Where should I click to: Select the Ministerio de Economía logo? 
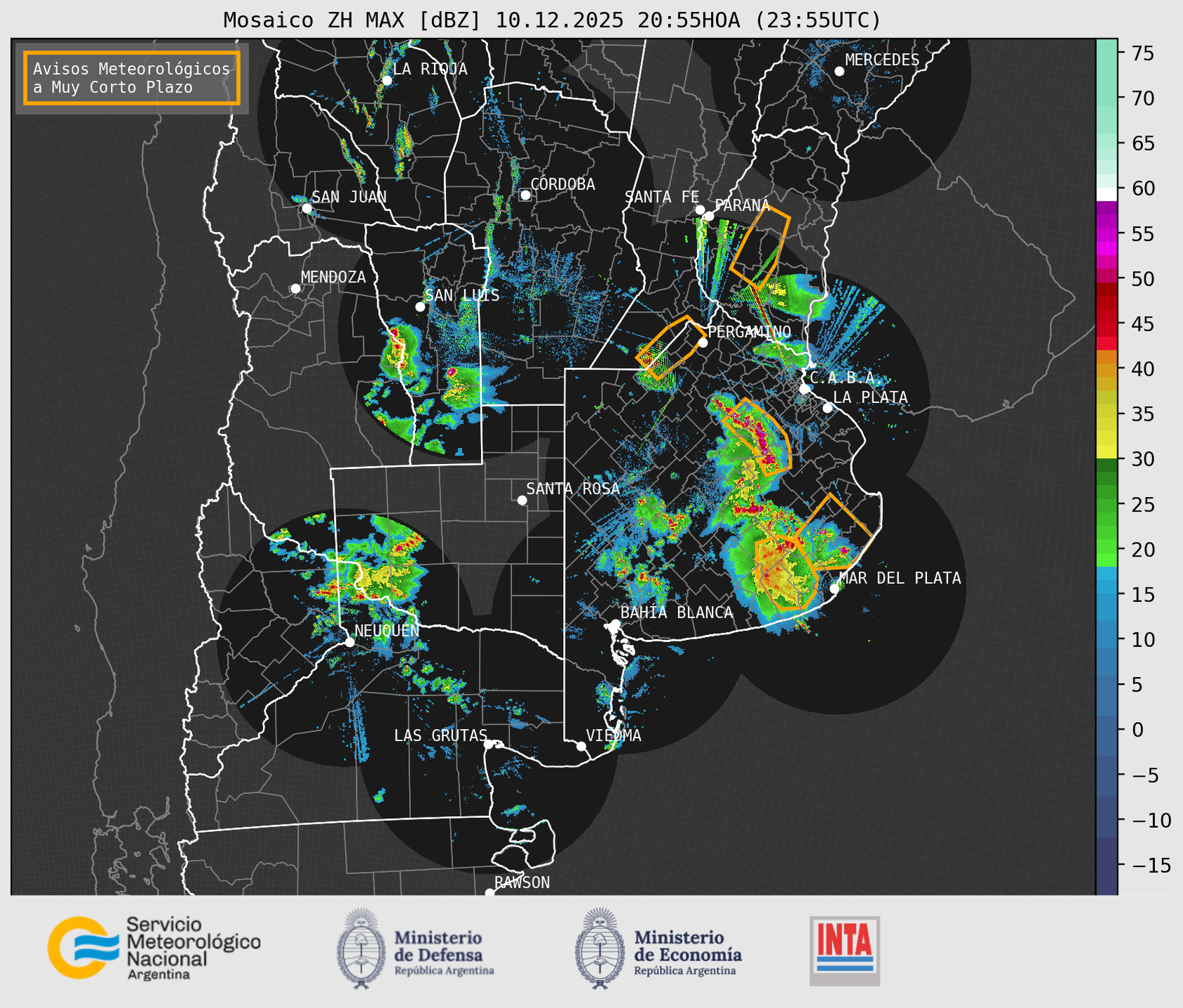point(658,948)
